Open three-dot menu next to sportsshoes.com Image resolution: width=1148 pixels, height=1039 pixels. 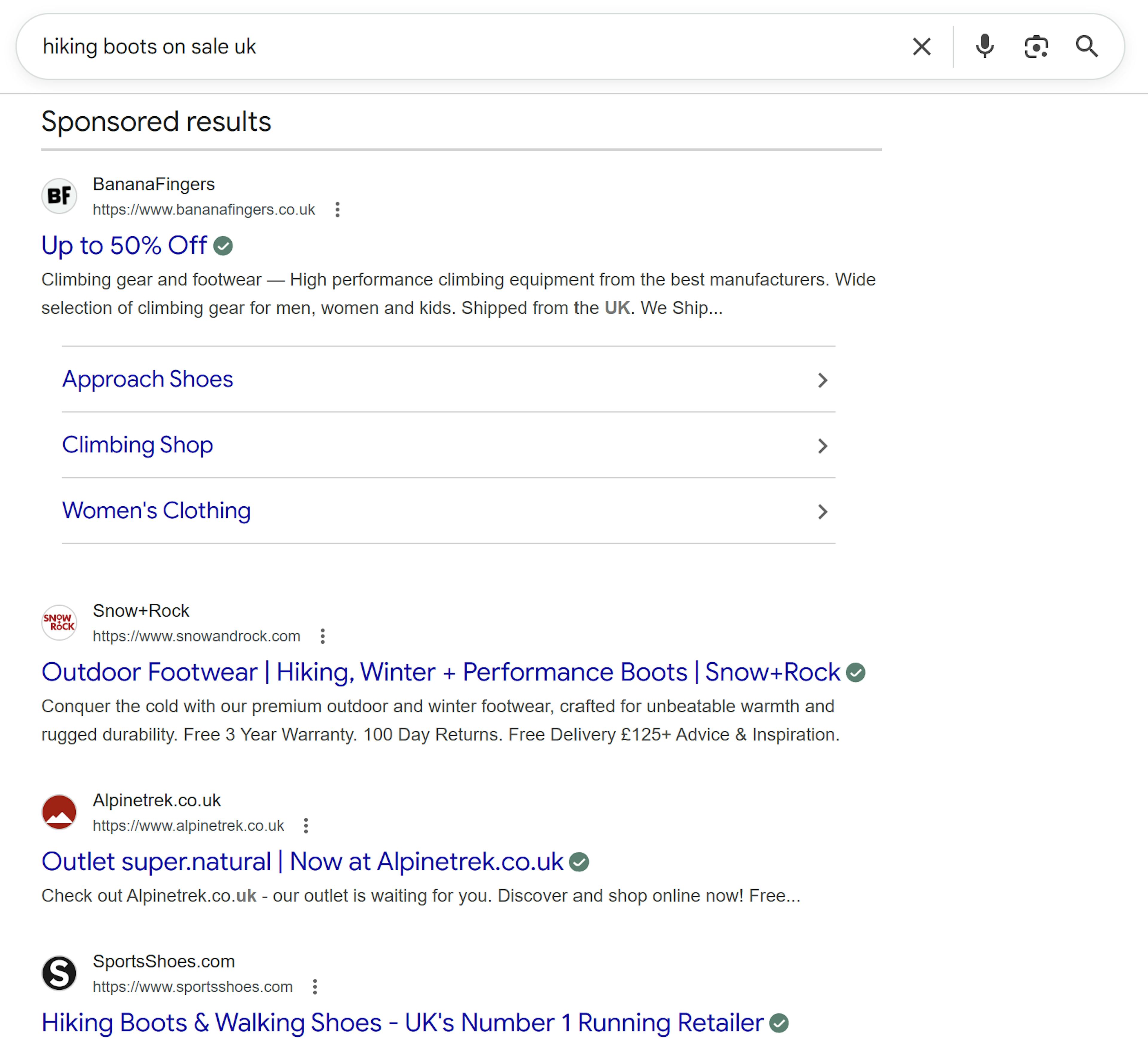315,987
